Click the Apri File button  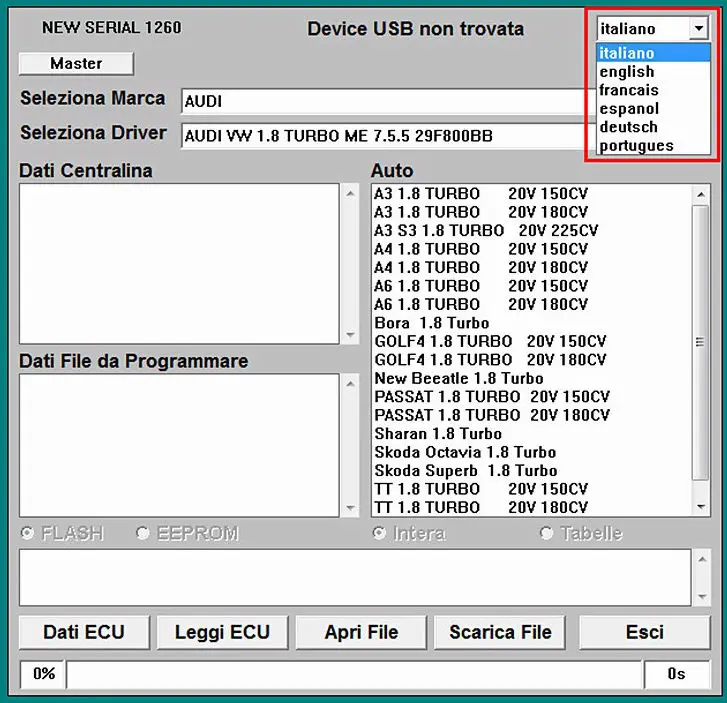[x=361, y=632]
